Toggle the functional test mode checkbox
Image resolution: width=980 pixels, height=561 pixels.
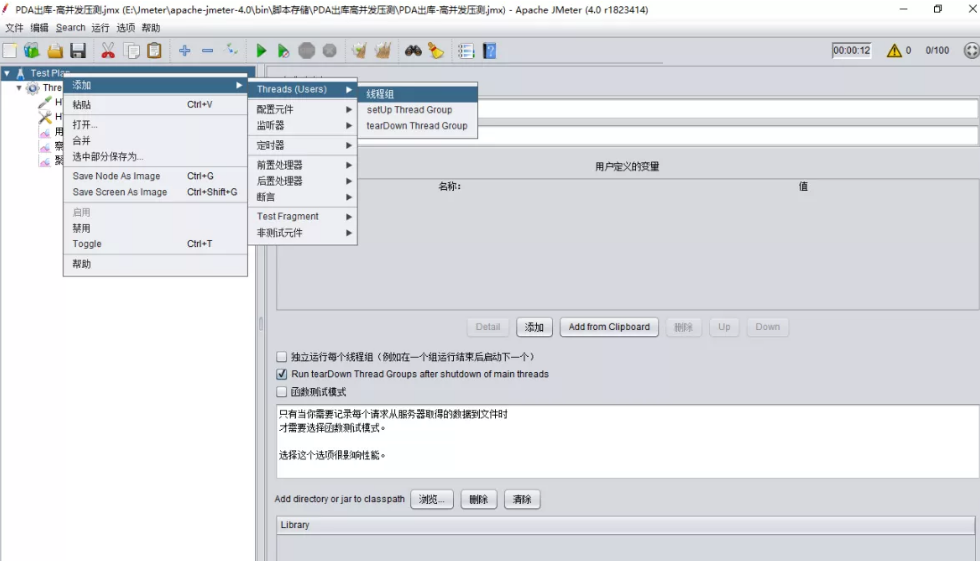click(282, 392)
